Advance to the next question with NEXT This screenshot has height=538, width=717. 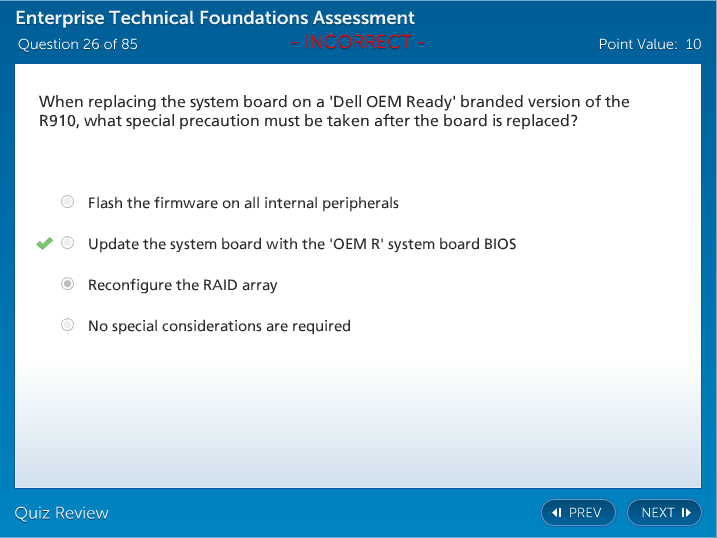click(664, 513)
